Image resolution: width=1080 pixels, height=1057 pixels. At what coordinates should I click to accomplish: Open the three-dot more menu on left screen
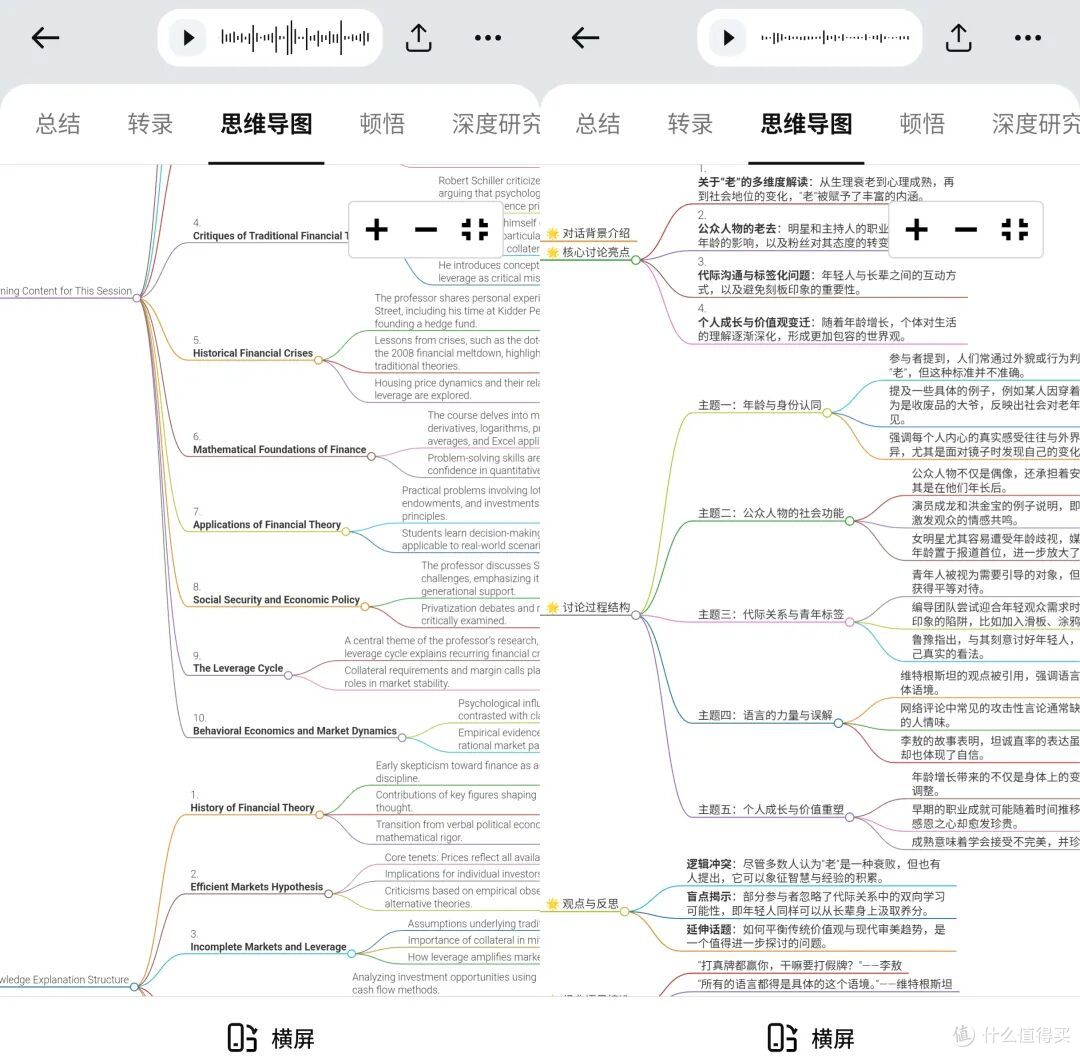tap(488, 38)
